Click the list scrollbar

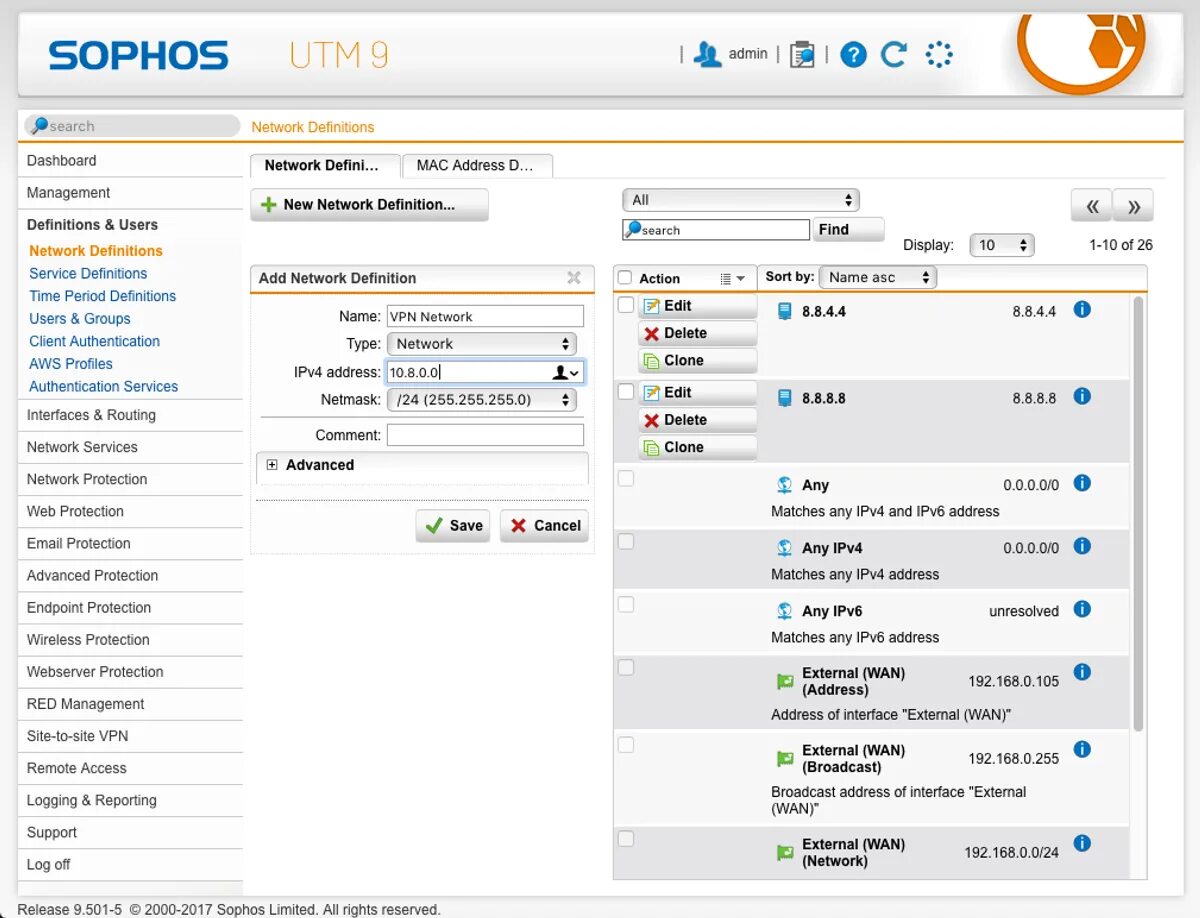pos(1138,512)
